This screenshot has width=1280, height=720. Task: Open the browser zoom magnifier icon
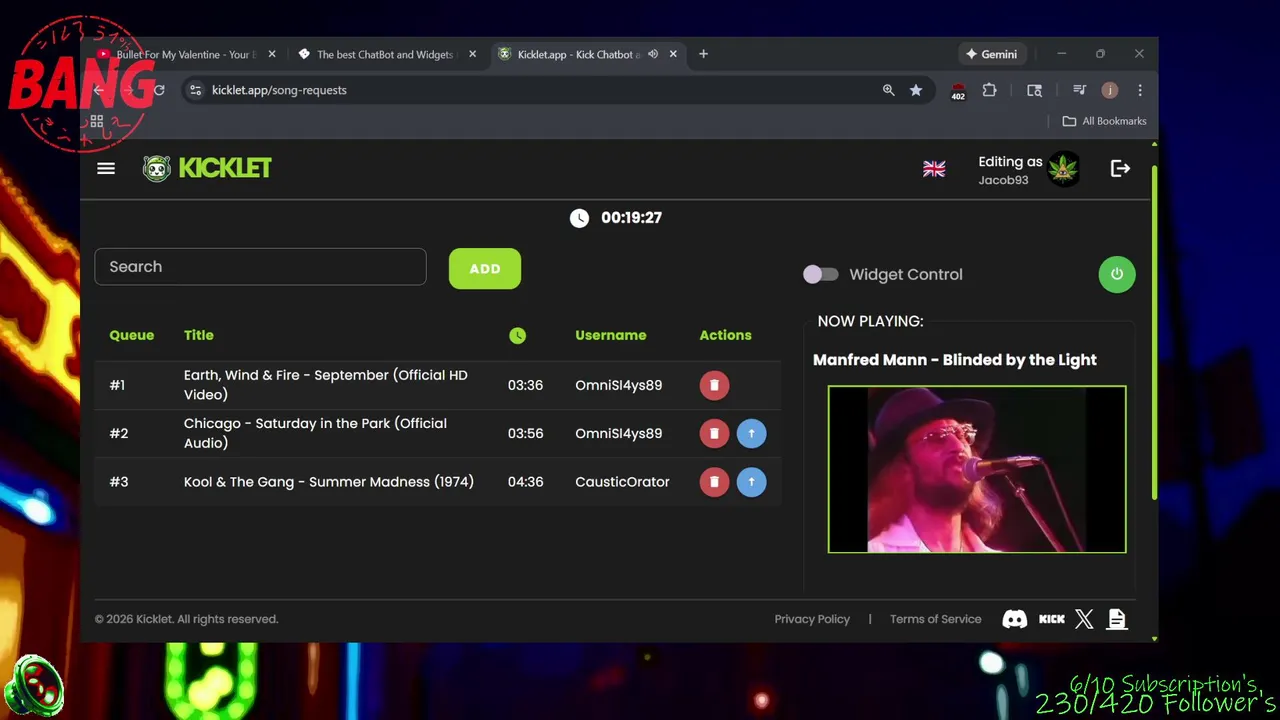point(888,90)
